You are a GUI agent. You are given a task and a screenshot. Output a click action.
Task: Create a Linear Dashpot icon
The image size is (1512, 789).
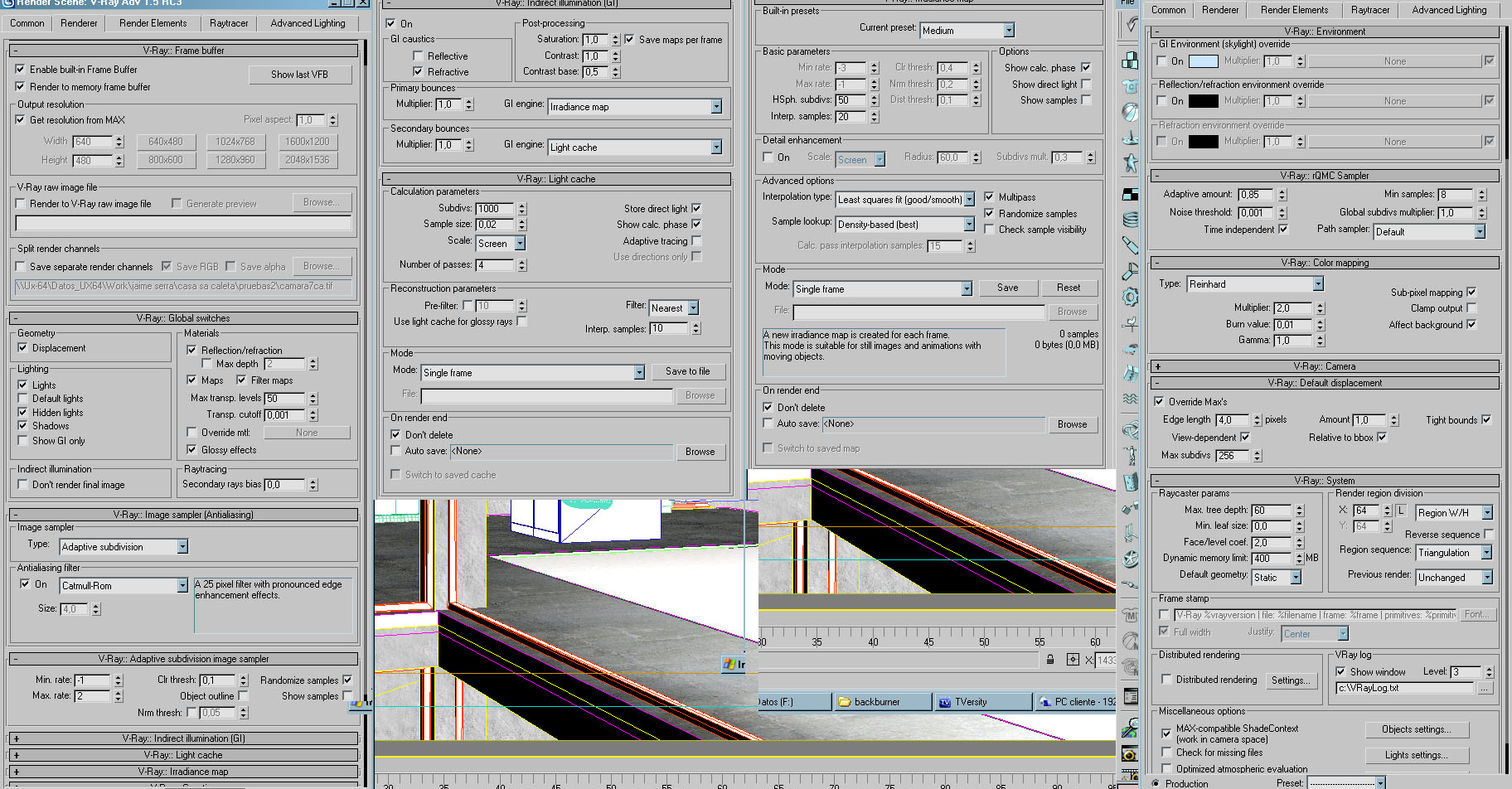click(1130, 245)
